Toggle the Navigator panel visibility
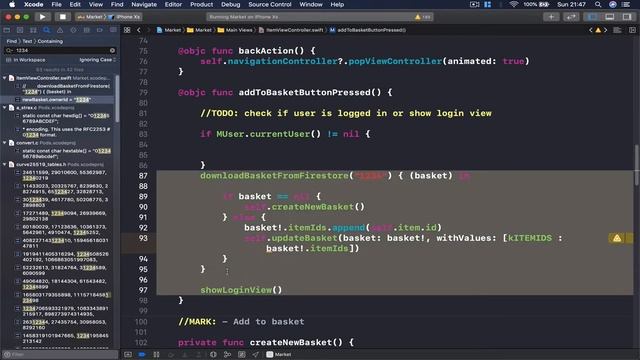 click(592, 17)
